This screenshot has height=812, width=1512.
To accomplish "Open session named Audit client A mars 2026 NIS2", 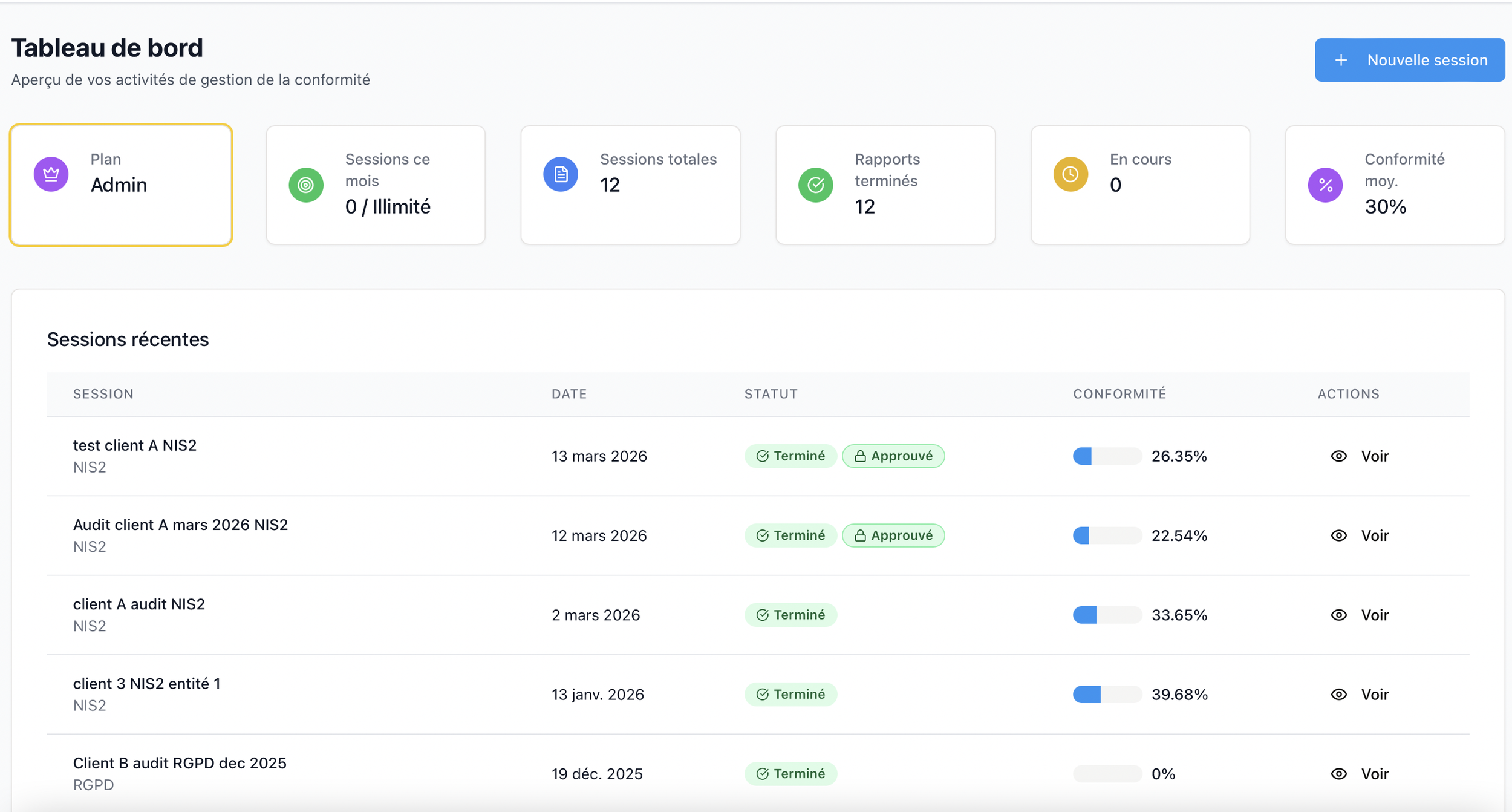I will pyautogui.click(x=180, y=525).
